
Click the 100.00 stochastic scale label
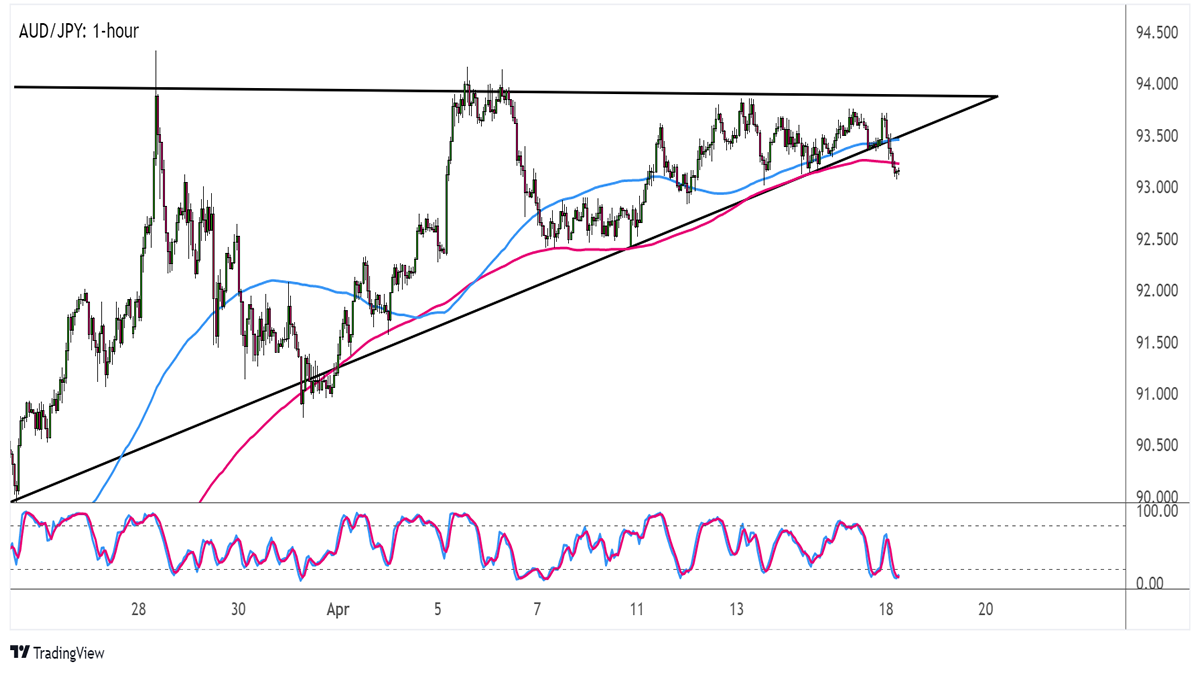click(x=1156, y=511)
